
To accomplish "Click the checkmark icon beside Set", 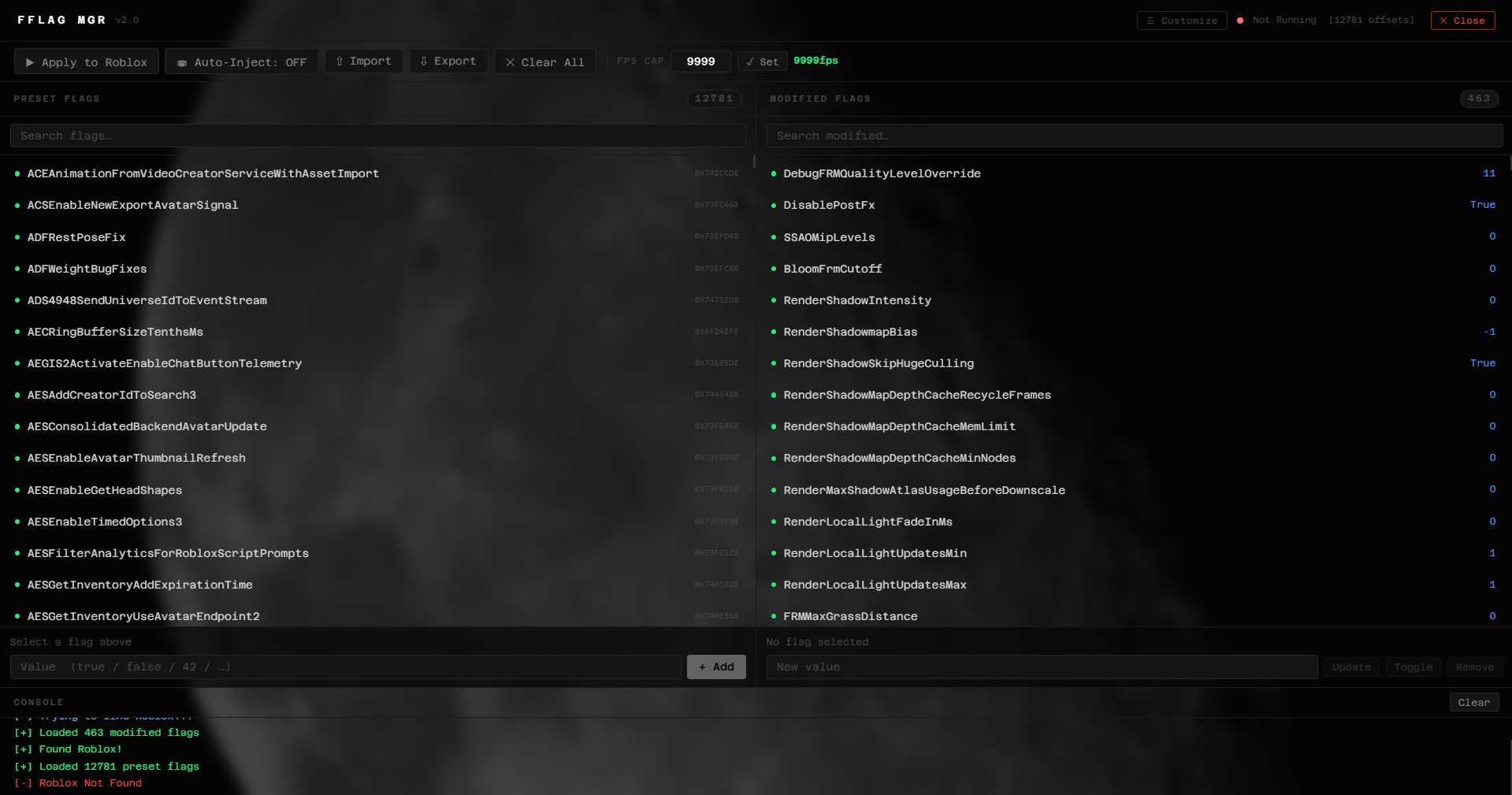I will [x=749, y=61].
